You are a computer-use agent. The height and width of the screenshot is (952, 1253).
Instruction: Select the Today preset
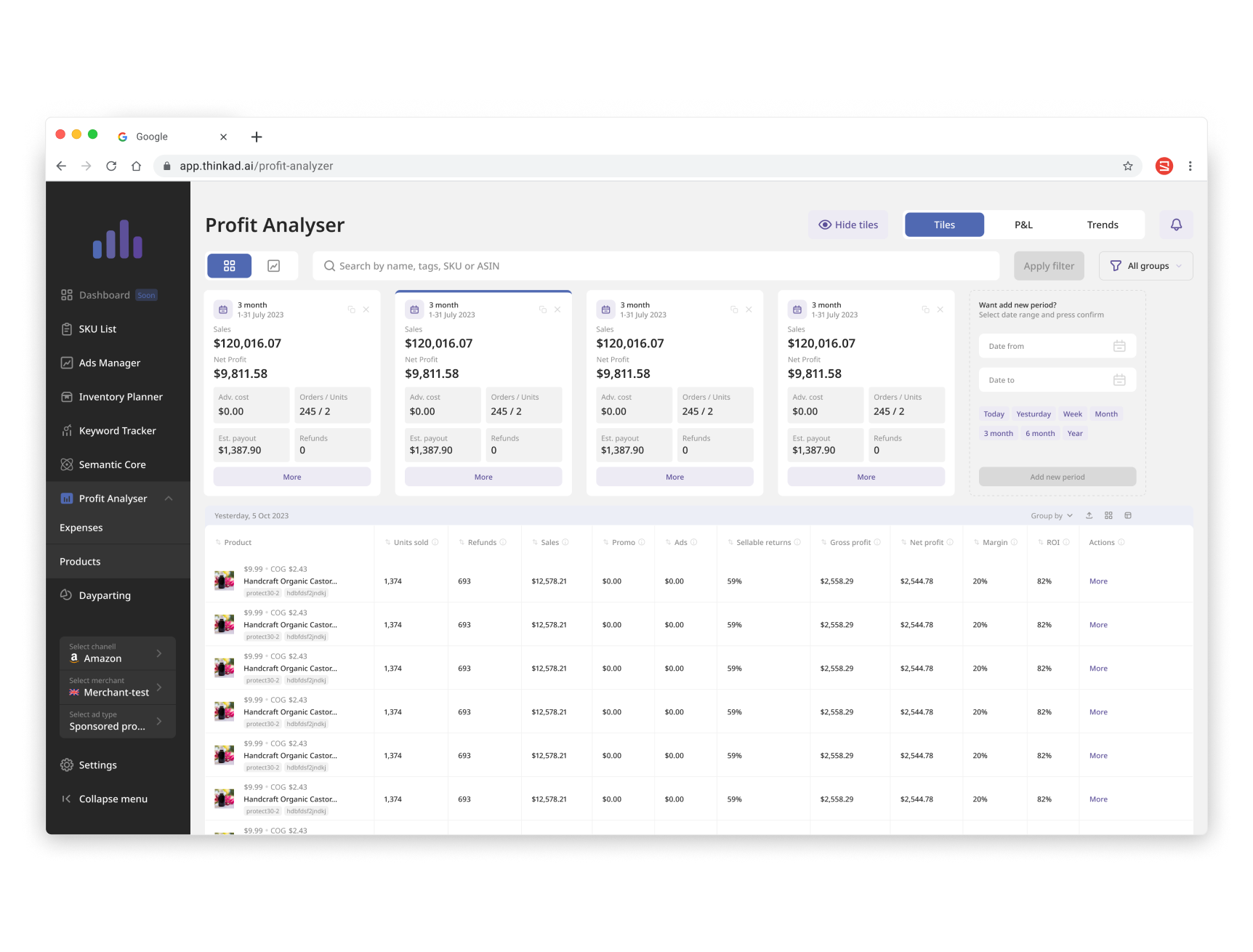click(994, 414)
